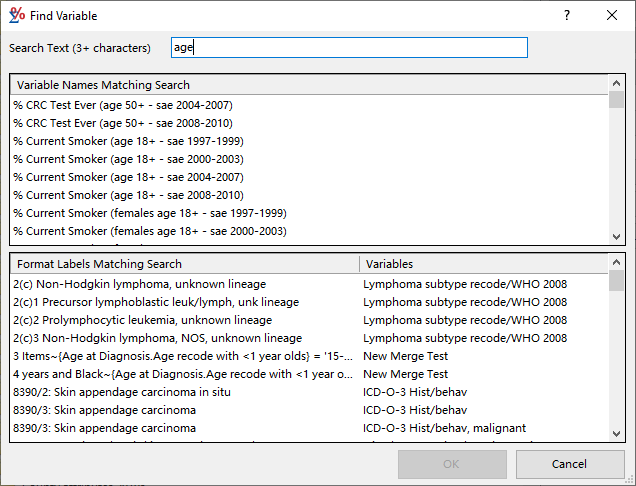Select 3 Items Age at Diagnosis row
Image resolution: width=636 pixels, height=486 pixels.
click(x=180, y=356)
